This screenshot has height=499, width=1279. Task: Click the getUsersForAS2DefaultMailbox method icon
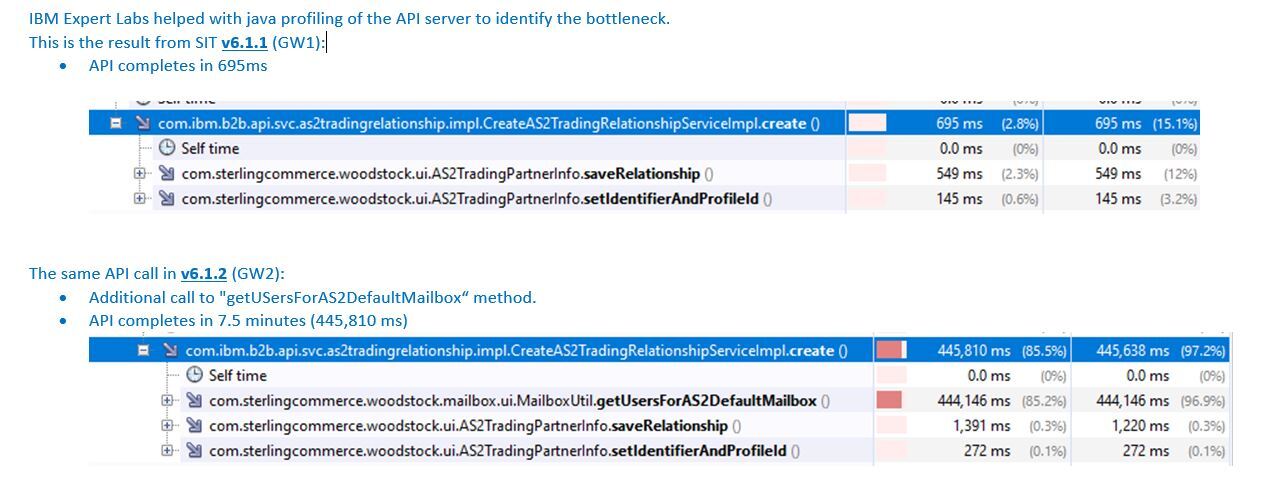coord(194,401)
